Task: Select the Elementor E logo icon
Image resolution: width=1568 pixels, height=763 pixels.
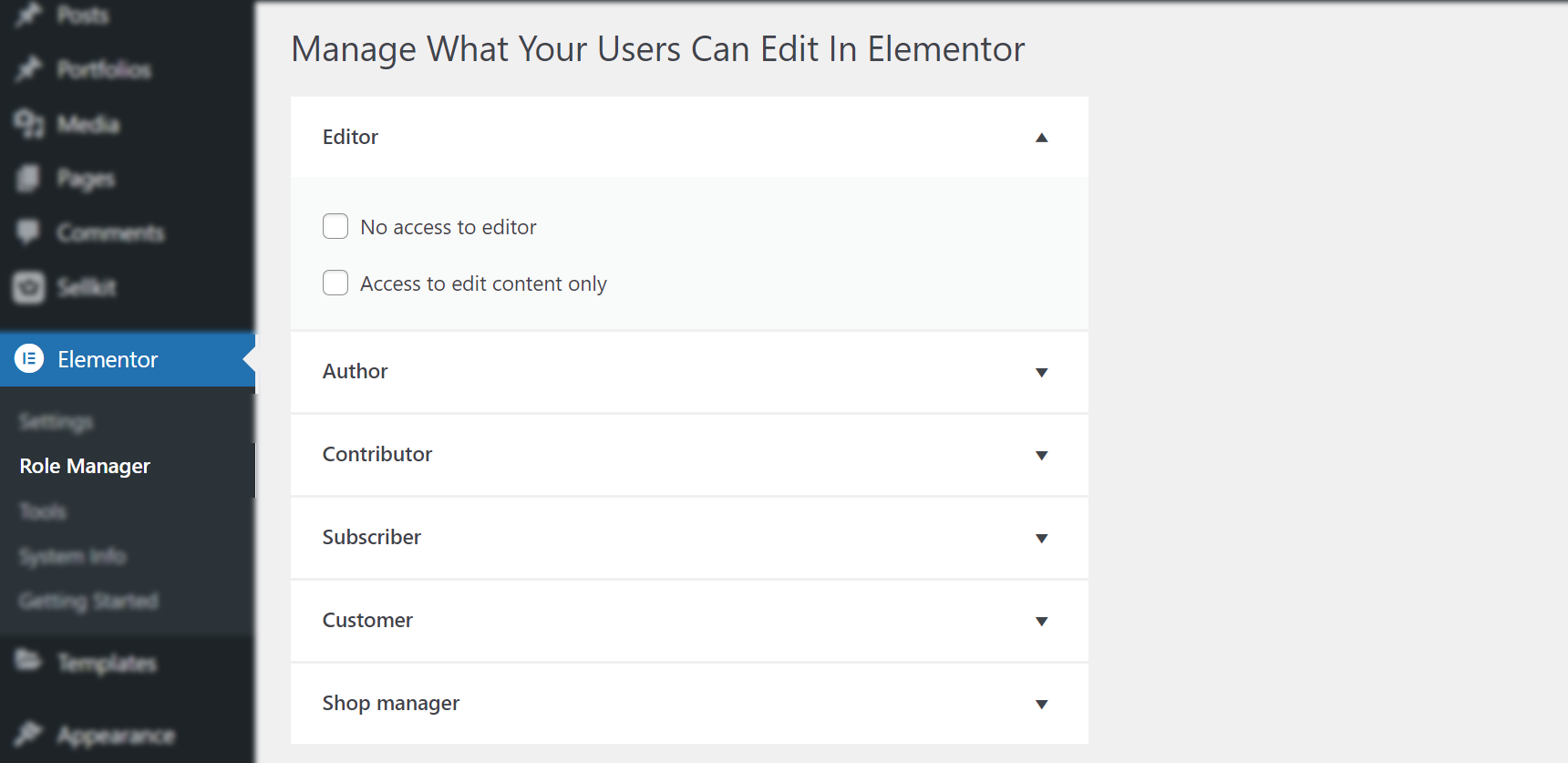Action: (29, 359)
